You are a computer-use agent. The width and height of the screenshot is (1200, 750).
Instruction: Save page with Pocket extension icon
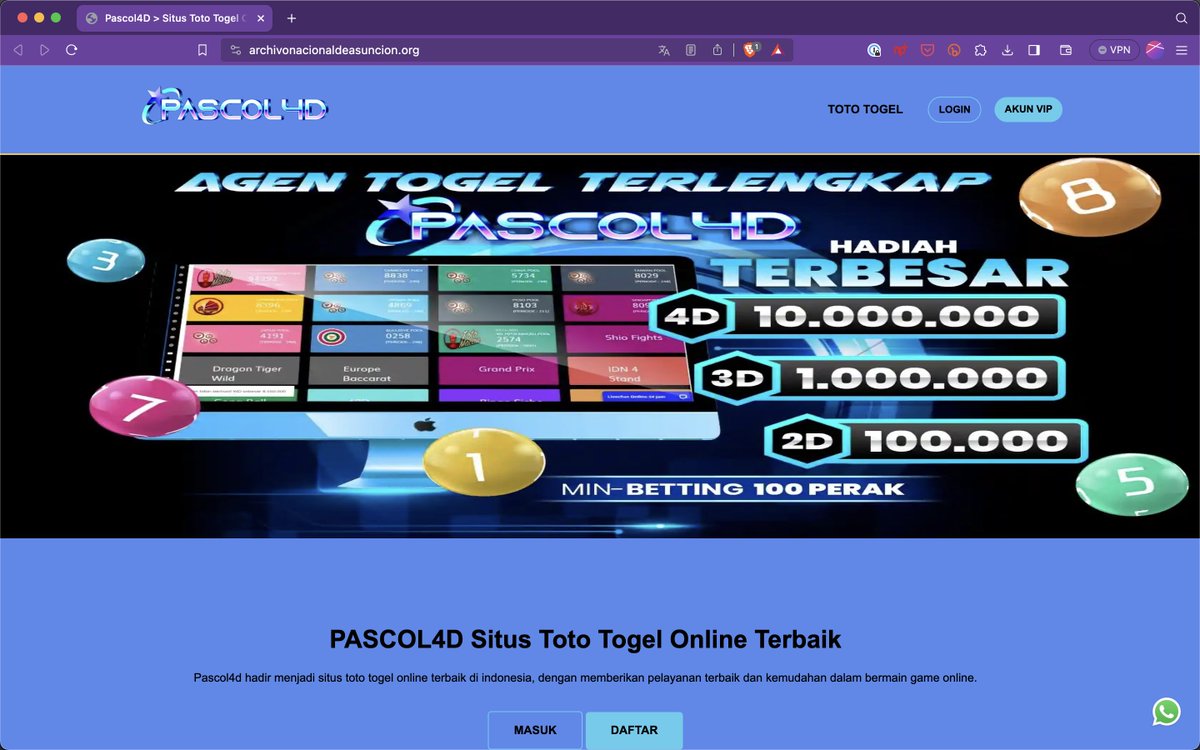927,50
